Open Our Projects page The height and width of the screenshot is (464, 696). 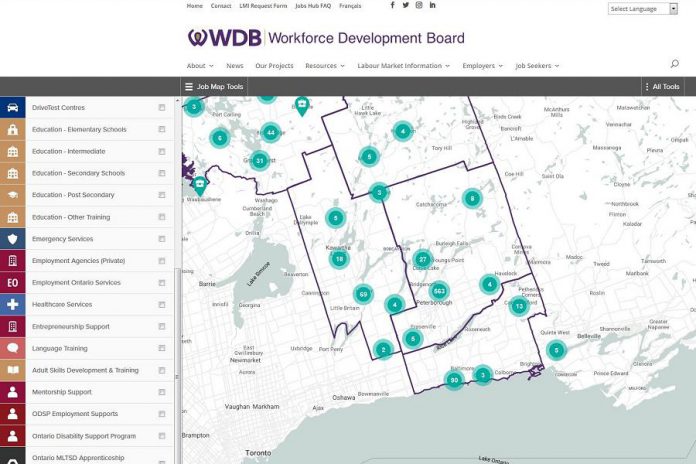pos(274,66)
